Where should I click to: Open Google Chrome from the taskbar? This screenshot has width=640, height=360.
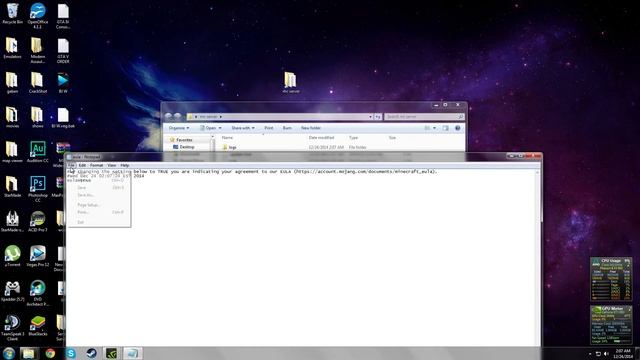(x=50, y=353)
